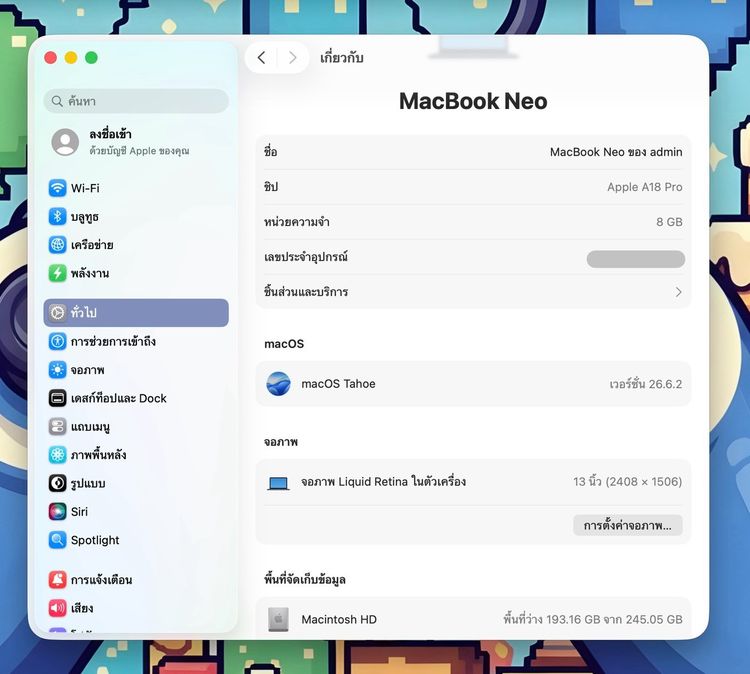750x674 pixels.
Task: Click the 'จอภาพ' section header above display row
Action: click(x=281, y=442)
